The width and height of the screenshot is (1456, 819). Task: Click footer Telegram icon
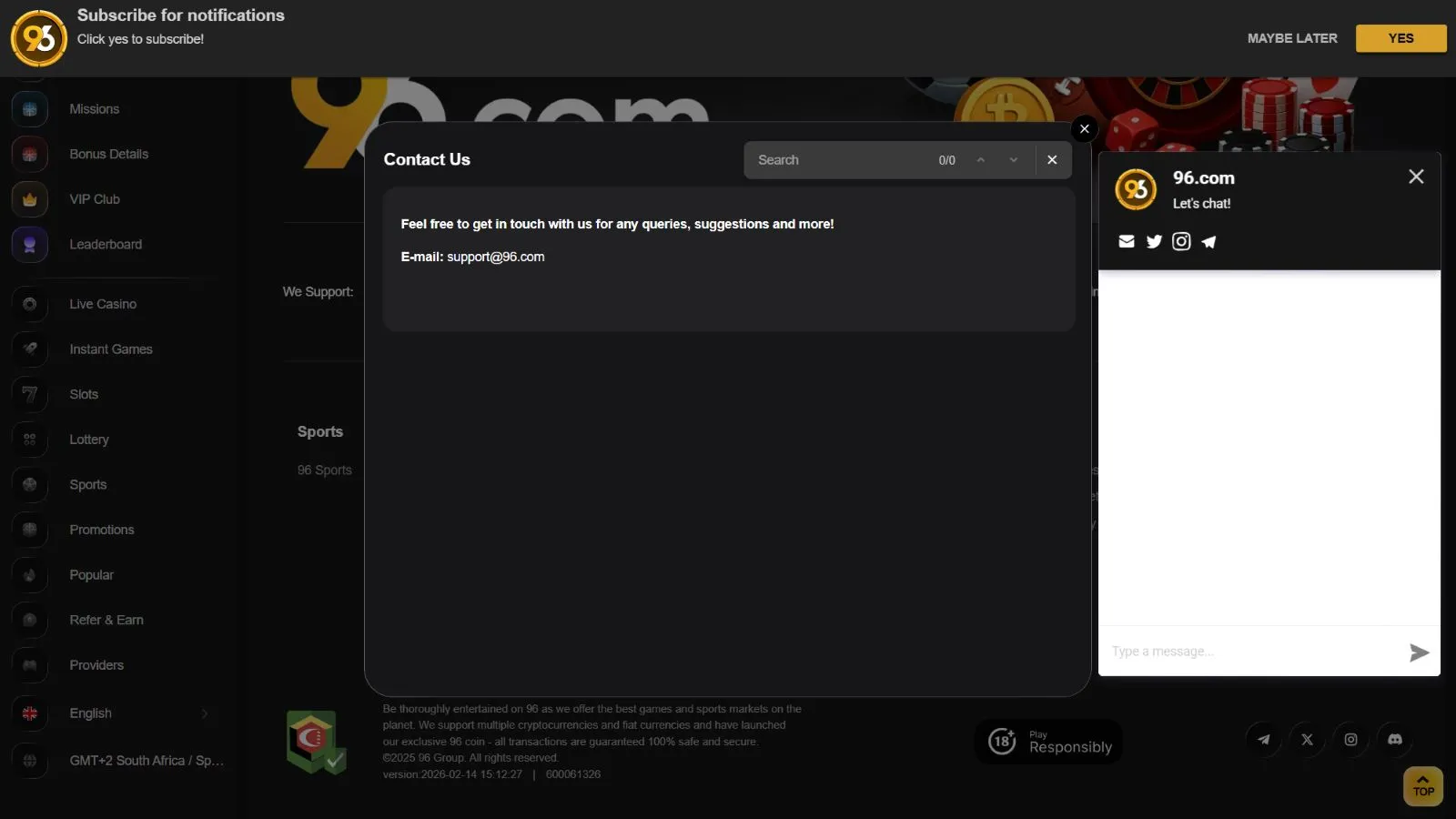pos(1263,740)
